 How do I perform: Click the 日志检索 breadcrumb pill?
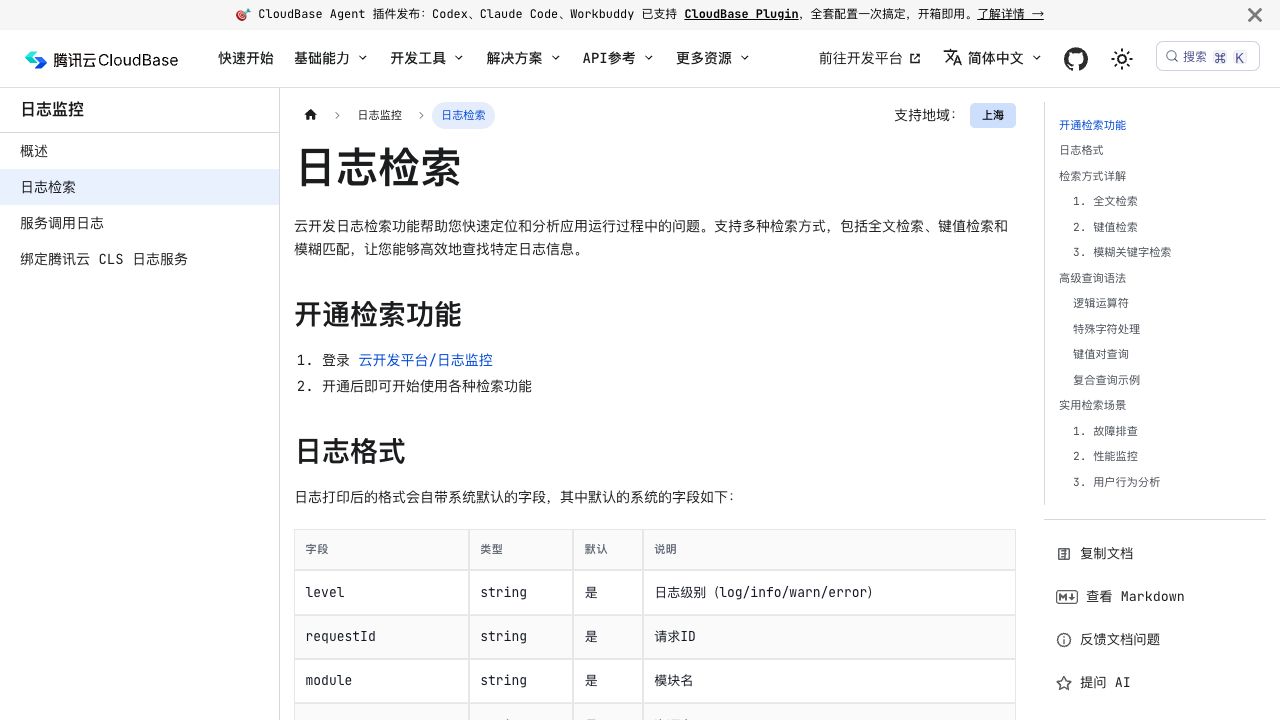pyautogui.click(x=463, y=115)
